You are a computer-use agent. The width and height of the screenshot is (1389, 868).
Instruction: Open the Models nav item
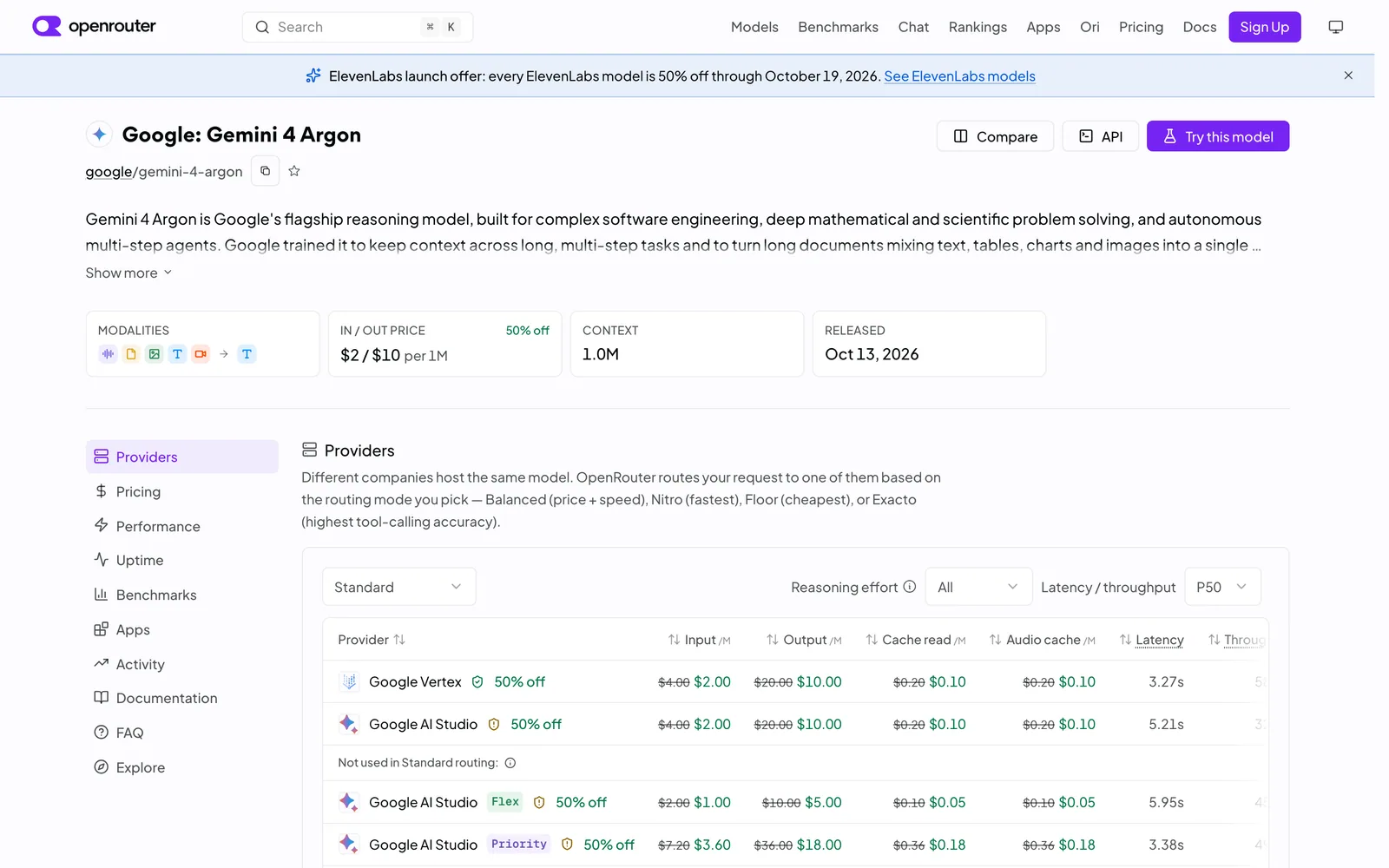754,27
